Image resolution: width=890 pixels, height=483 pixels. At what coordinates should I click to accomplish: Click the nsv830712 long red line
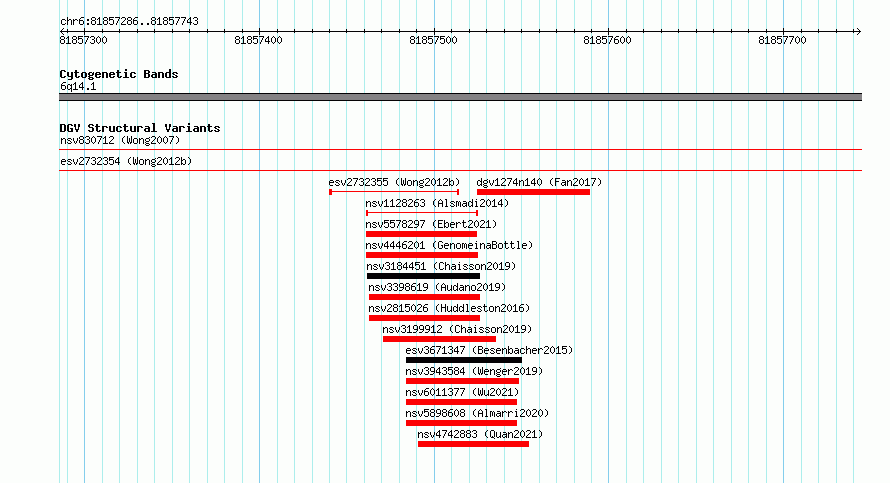pos(460,150)
